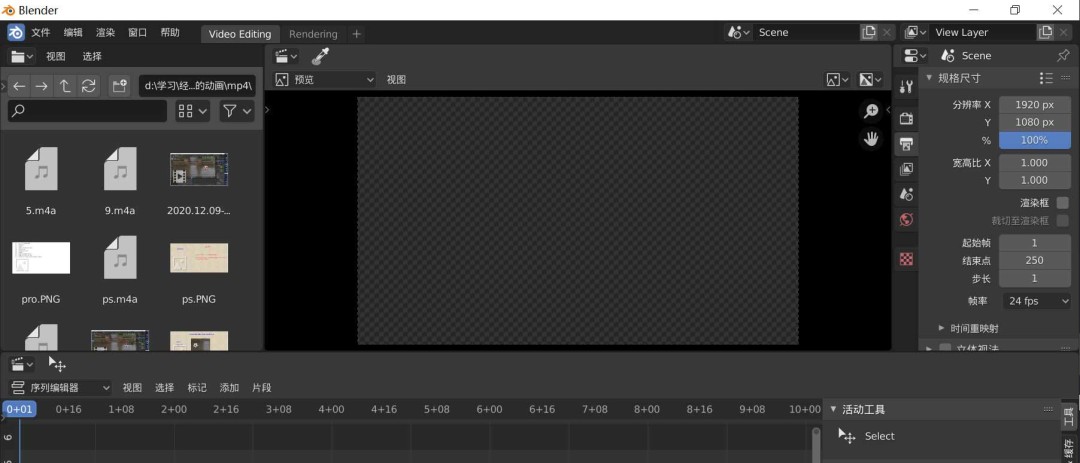Image resolution: width=1080 pixels, height=463 pixels.
Task: Open the preview editor type dropdown
Action: pos(286,56)
